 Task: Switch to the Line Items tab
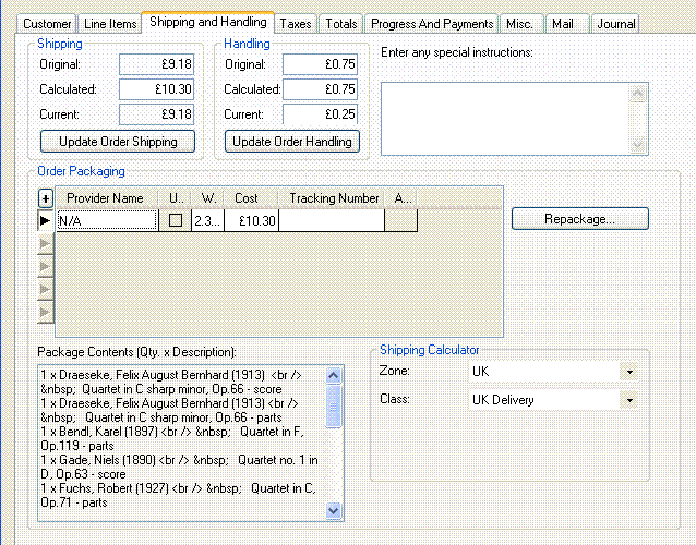click(x=111, y=23)
